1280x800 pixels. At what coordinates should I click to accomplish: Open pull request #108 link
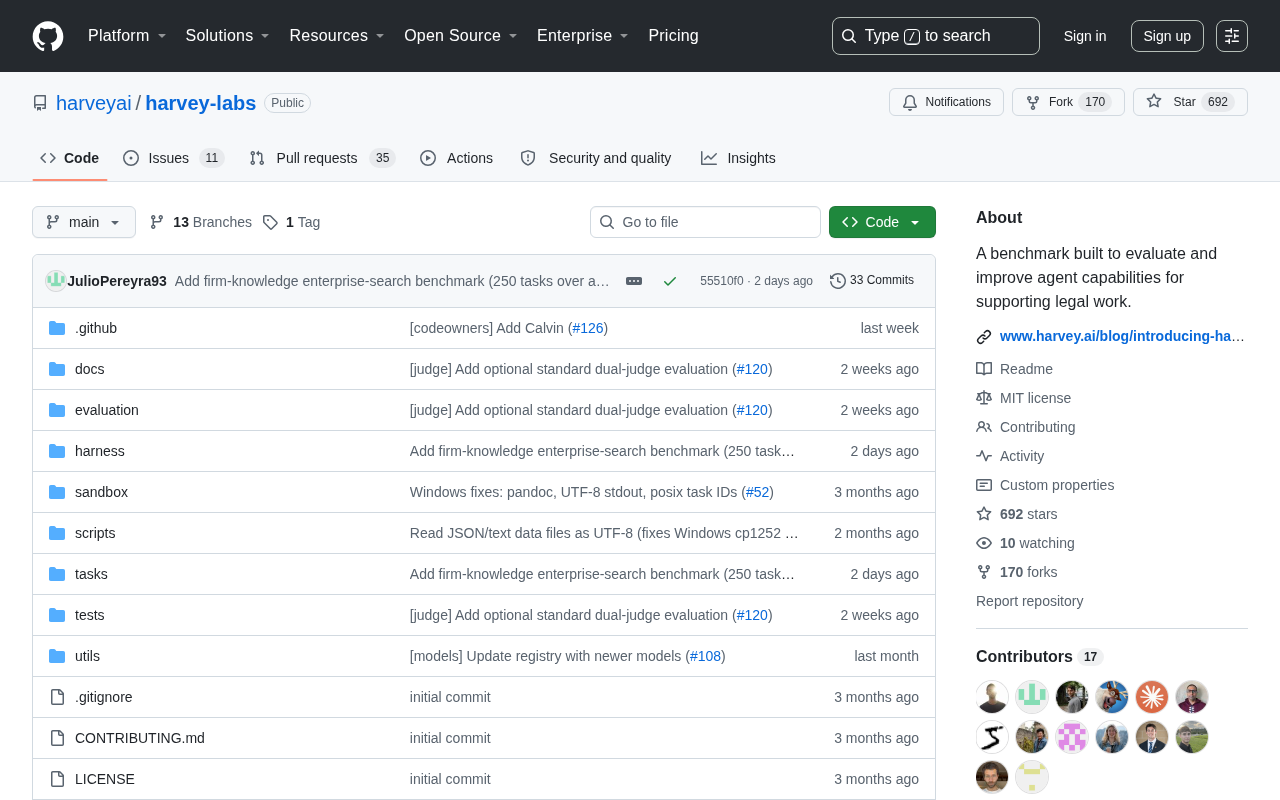[705, 656]
